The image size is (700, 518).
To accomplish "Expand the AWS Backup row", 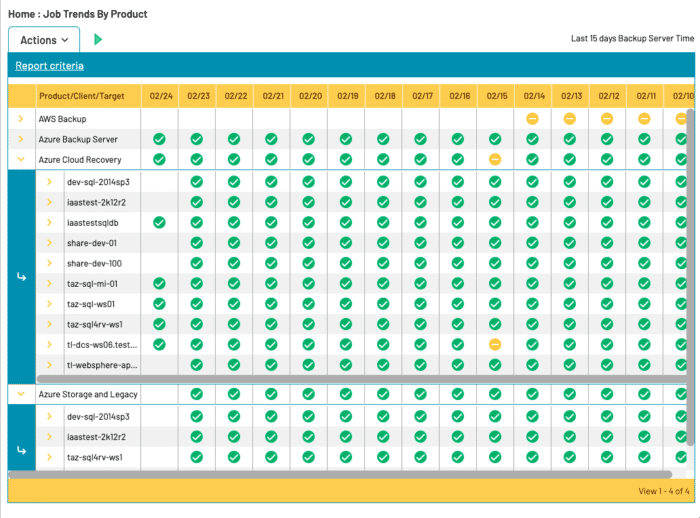I will 21,119.
